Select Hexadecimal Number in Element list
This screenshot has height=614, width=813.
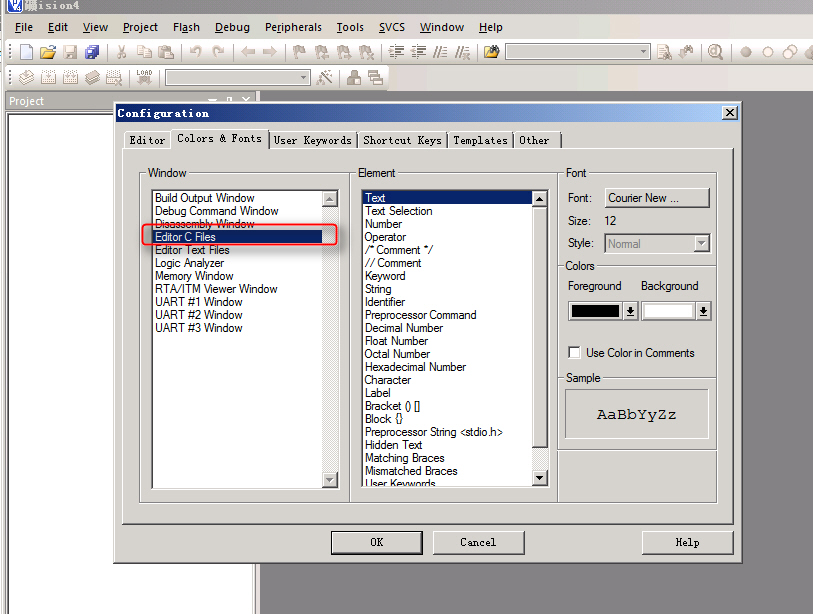(x=415, y=367)
